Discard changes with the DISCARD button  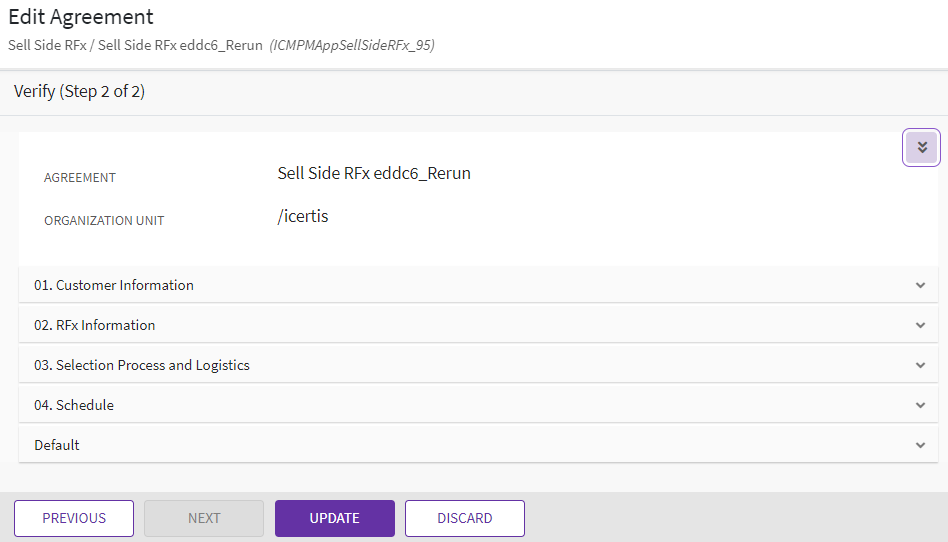click(464, 518)
